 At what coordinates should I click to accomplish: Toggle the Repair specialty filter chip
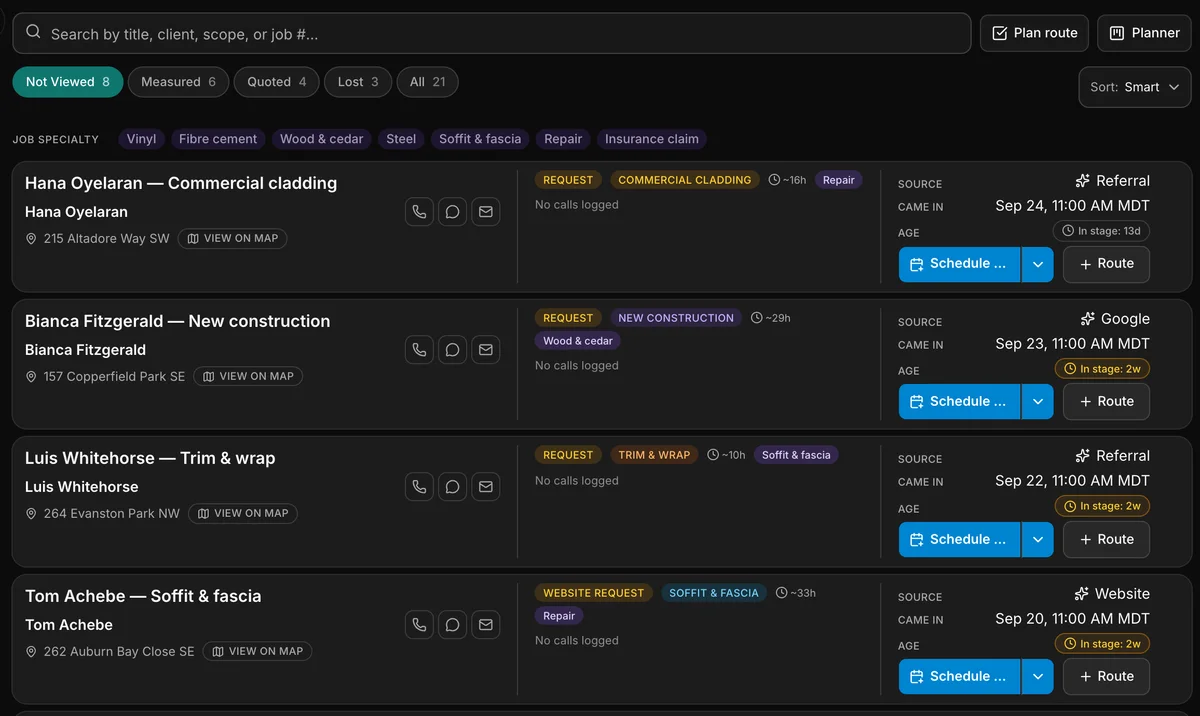(563, 139)
